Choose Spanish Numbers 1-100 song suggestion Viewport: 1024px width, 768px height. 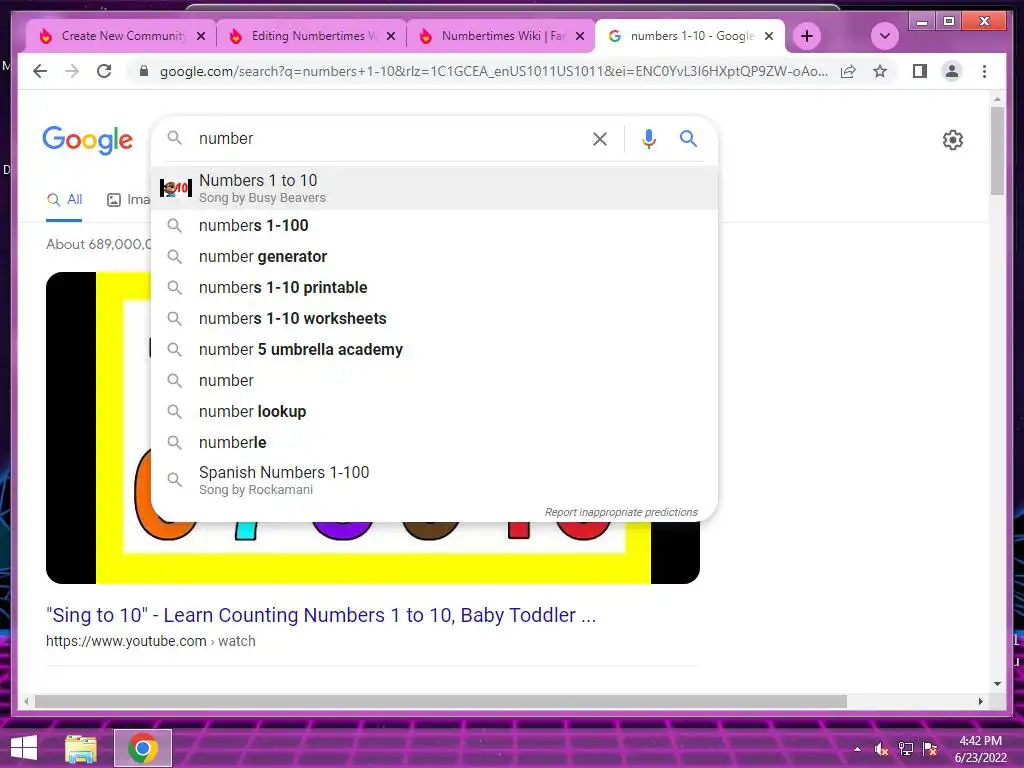tap(434, 480)
